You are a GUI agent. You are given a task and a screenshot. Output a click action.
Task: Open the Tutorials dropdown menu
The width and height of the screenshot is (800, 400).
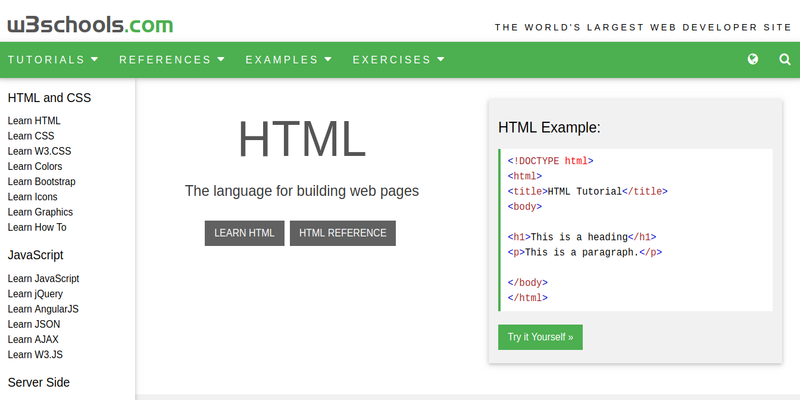coord(53,60)
